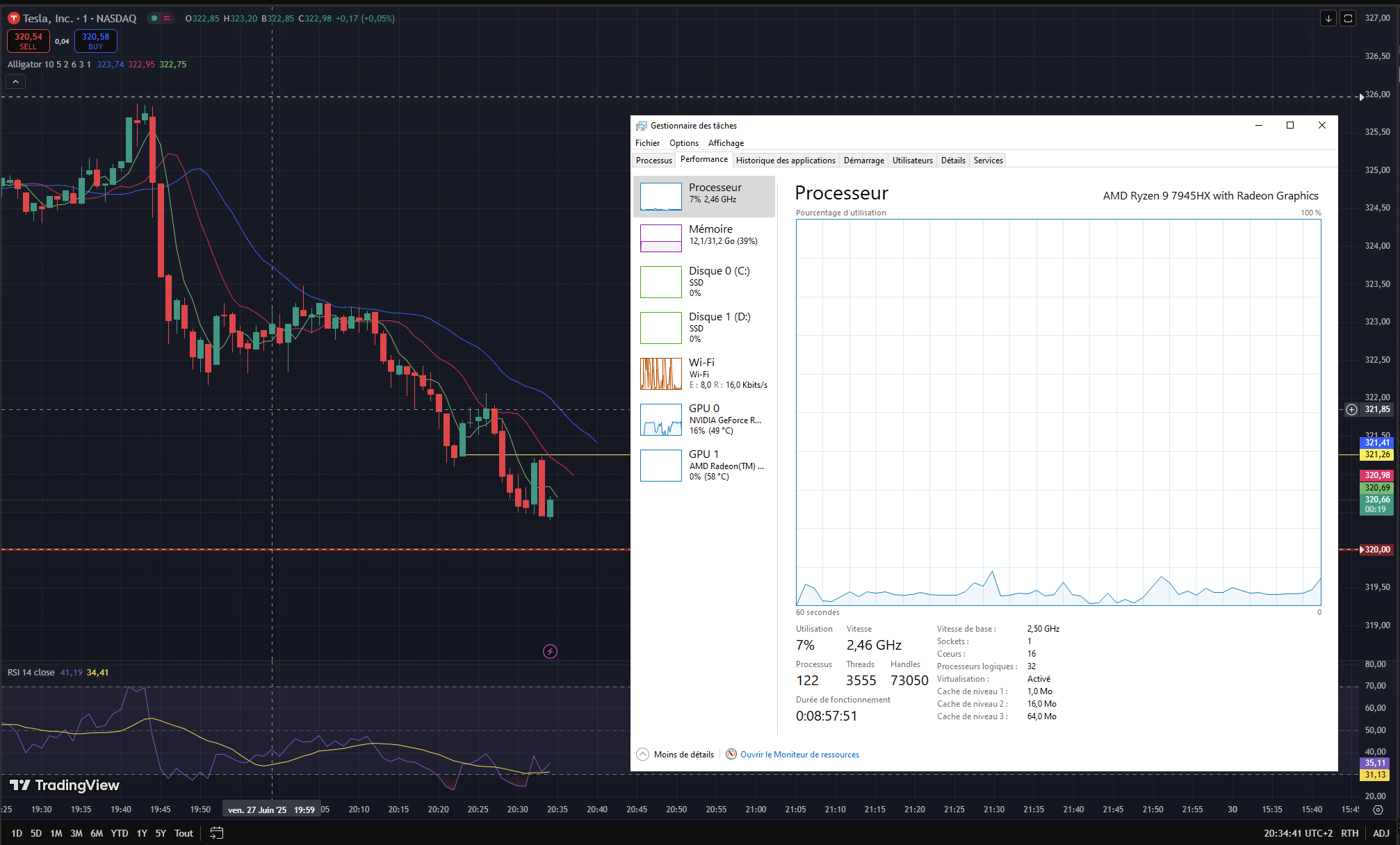Toggle the ADJ adjustment setting
The image size is (1400, 845).
tap(1381, 833)
